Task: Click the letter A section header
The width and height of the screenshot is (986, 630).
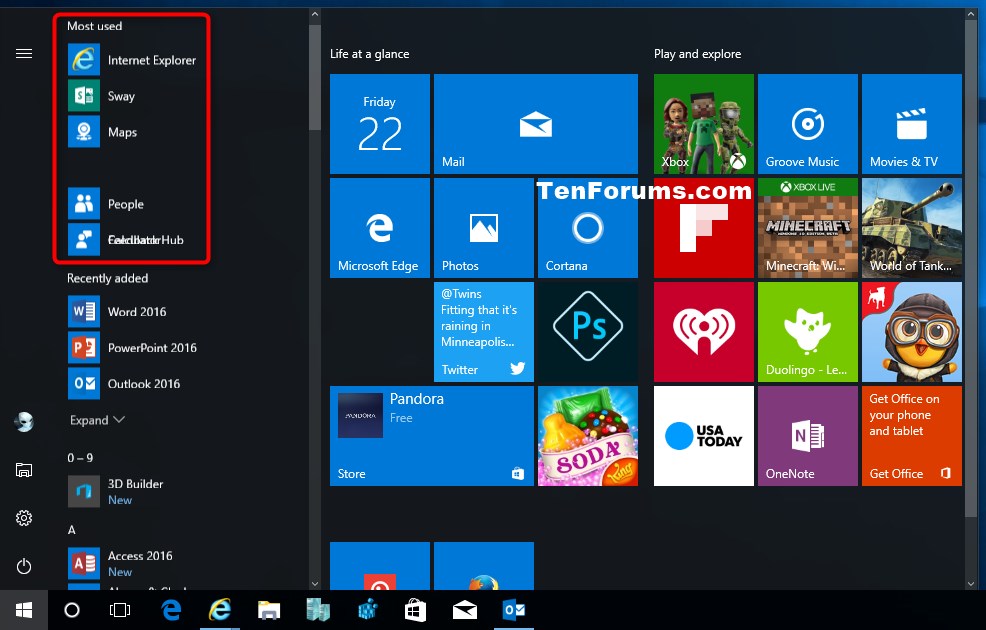Action: coord(72,530)
